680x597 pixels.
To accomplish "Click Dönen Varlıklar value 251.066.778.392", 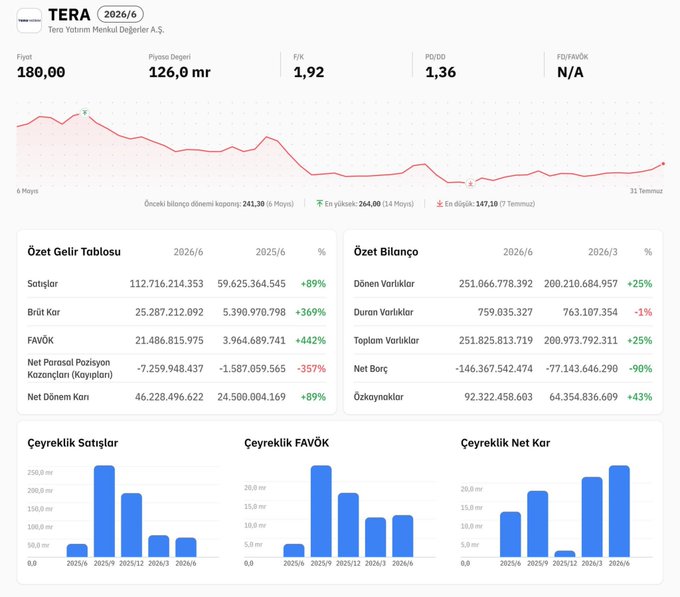I will pyautogui.click(x=496, y=284).
